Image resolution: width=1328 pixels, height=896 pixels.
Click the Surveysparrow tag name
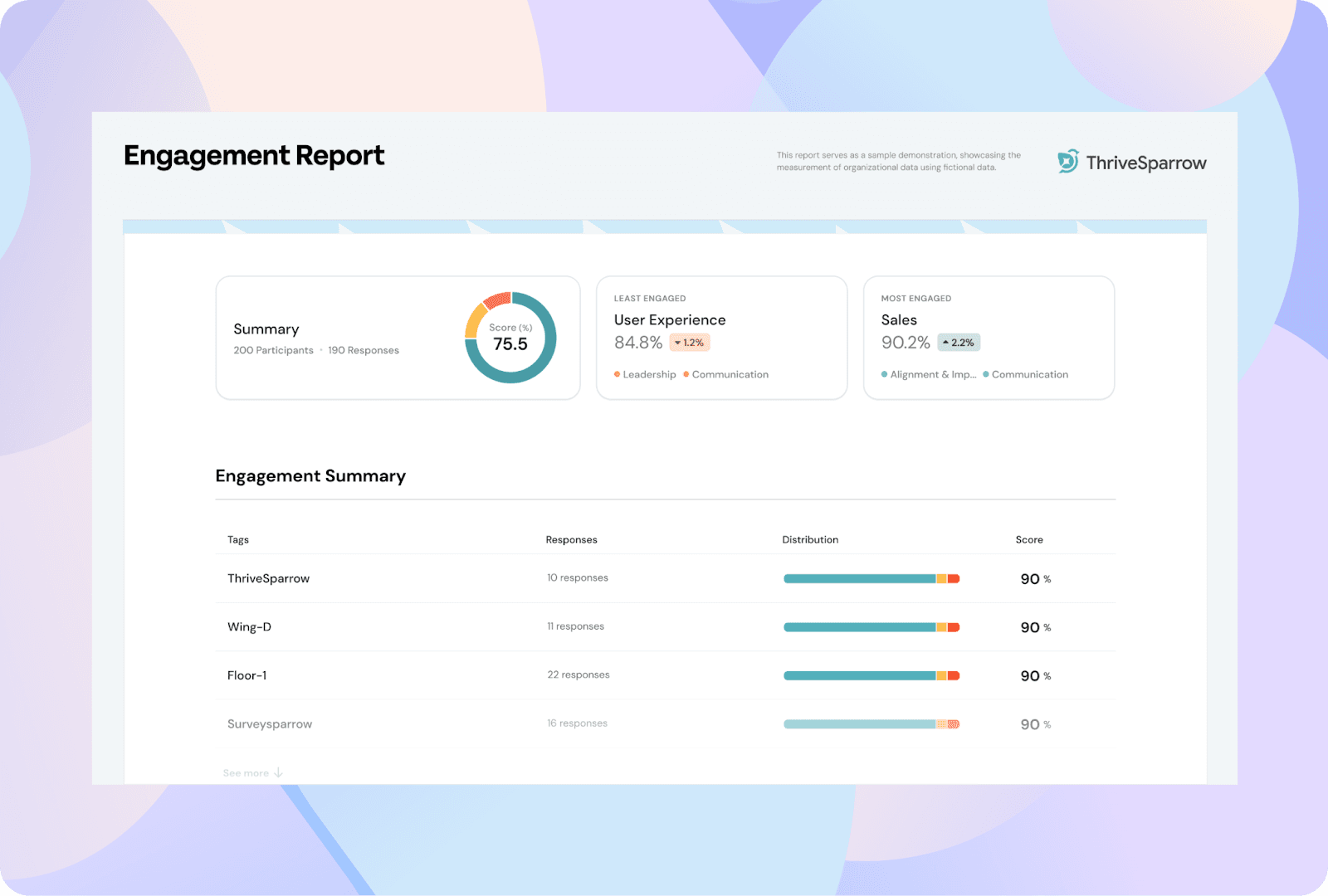[x=270, y=724]
